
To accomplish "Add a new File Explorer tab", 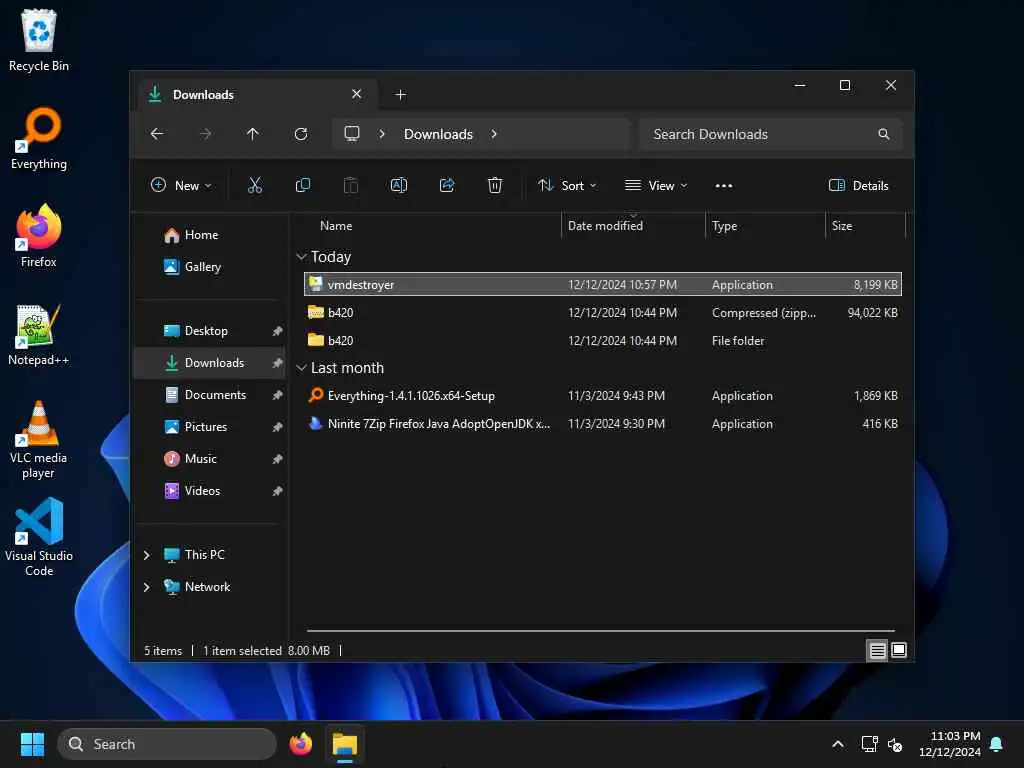I will (400, 95).
